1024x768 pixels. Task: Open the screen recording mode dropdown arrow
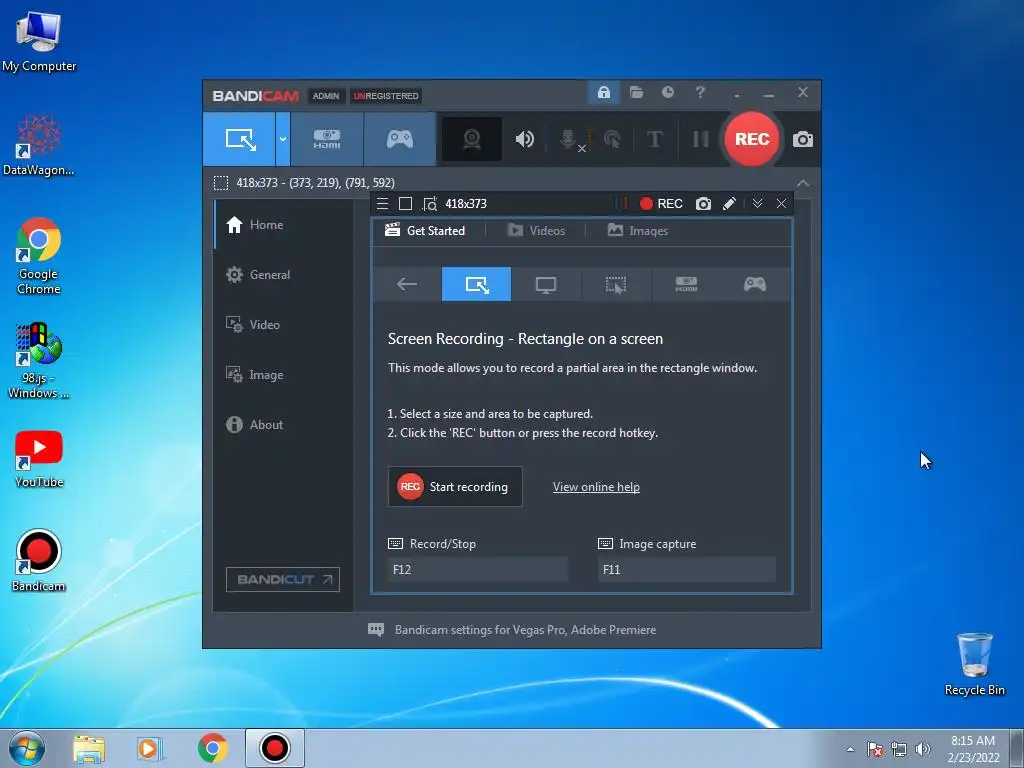coord(283,139)
